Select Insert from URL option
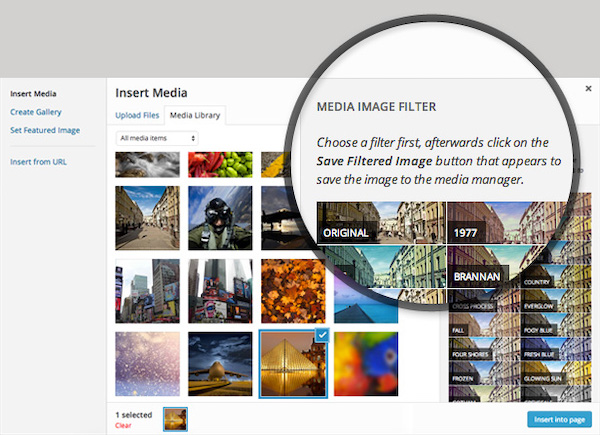Viewport: 600px width, 435px height. pos(39,162)
